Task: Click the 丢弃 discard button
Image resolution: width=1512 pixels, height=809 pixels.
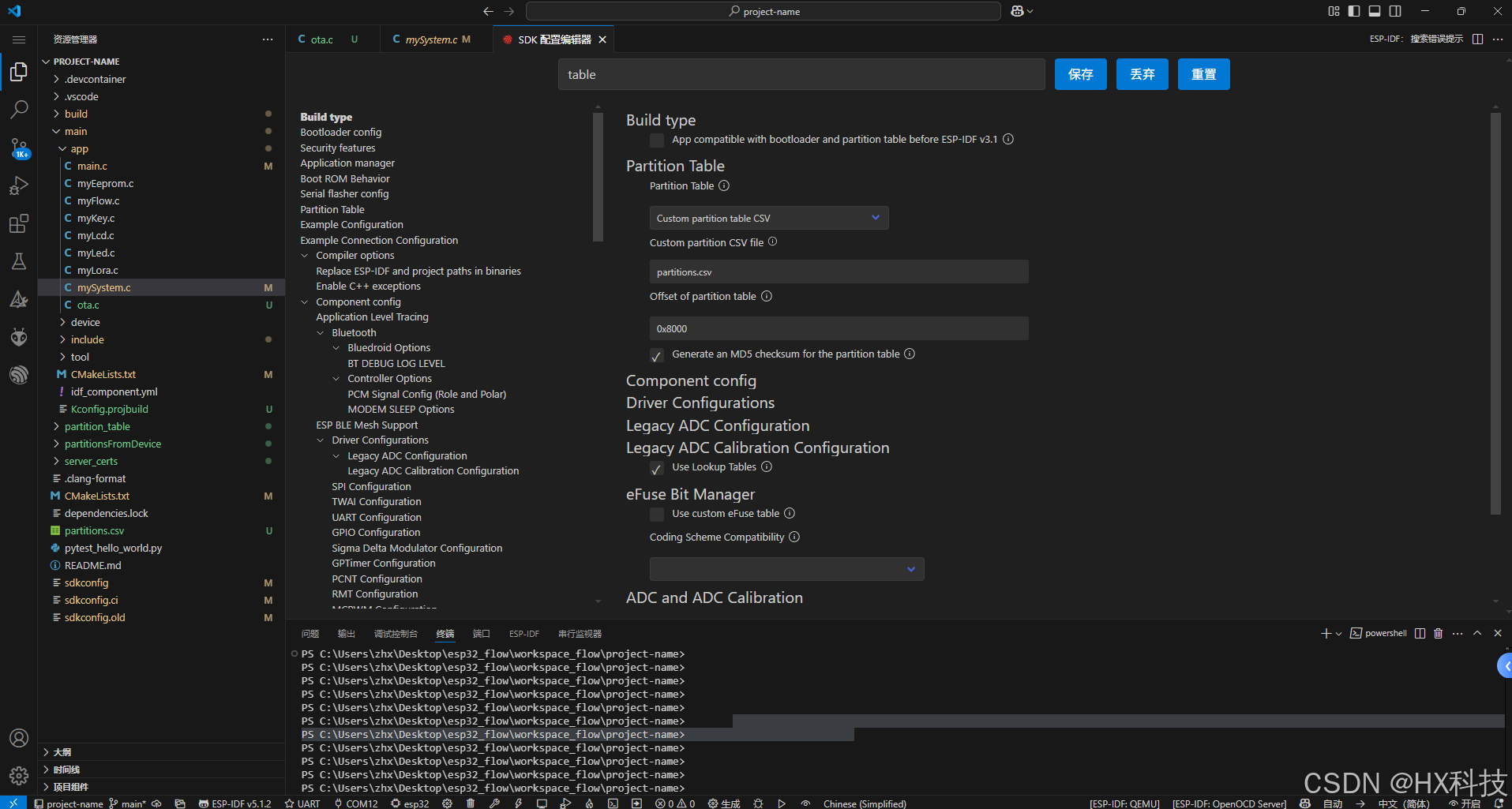Action: pyautogui.click(x=1142, y=74)
